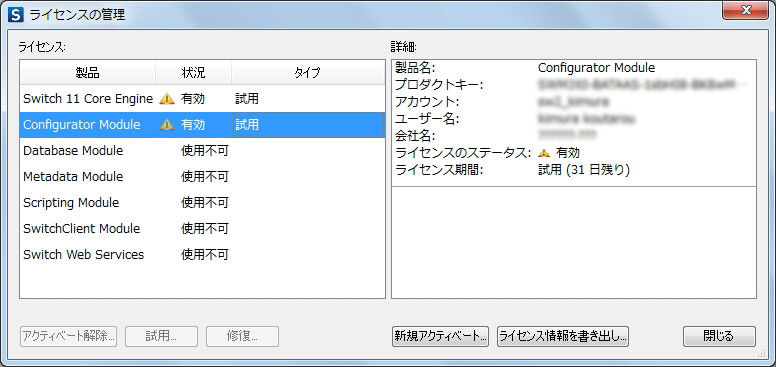Close the ライセンスの管理 window with X
Image resolution: width=776 pixels, height=367 pixels.
pos(745,10)
